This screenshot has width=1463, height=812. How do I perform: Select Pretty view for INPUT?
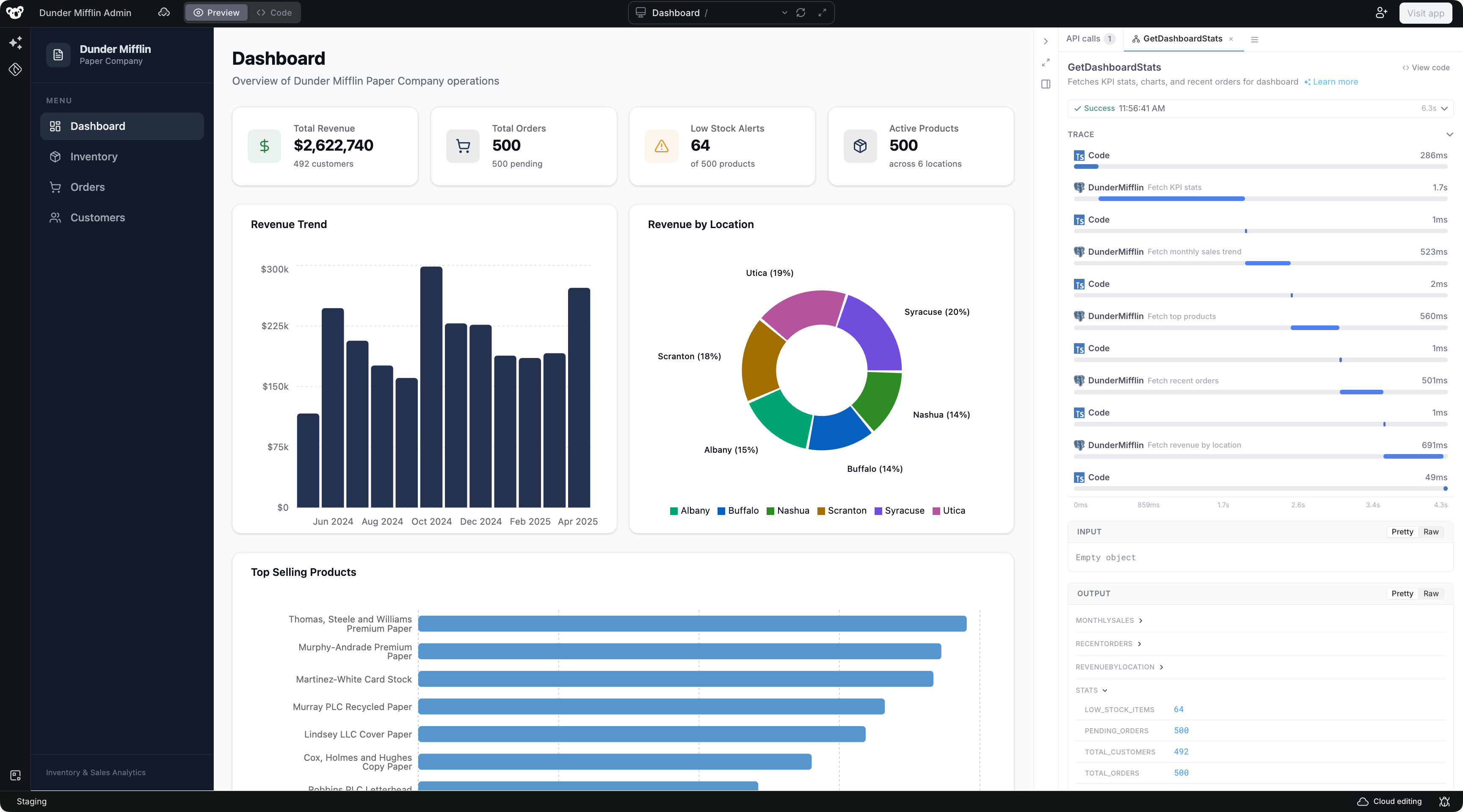pos(1402,531)
